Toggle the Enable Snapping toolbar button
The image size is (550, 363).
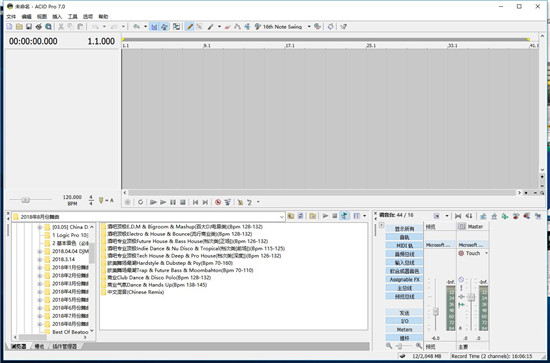pos(154,27)
